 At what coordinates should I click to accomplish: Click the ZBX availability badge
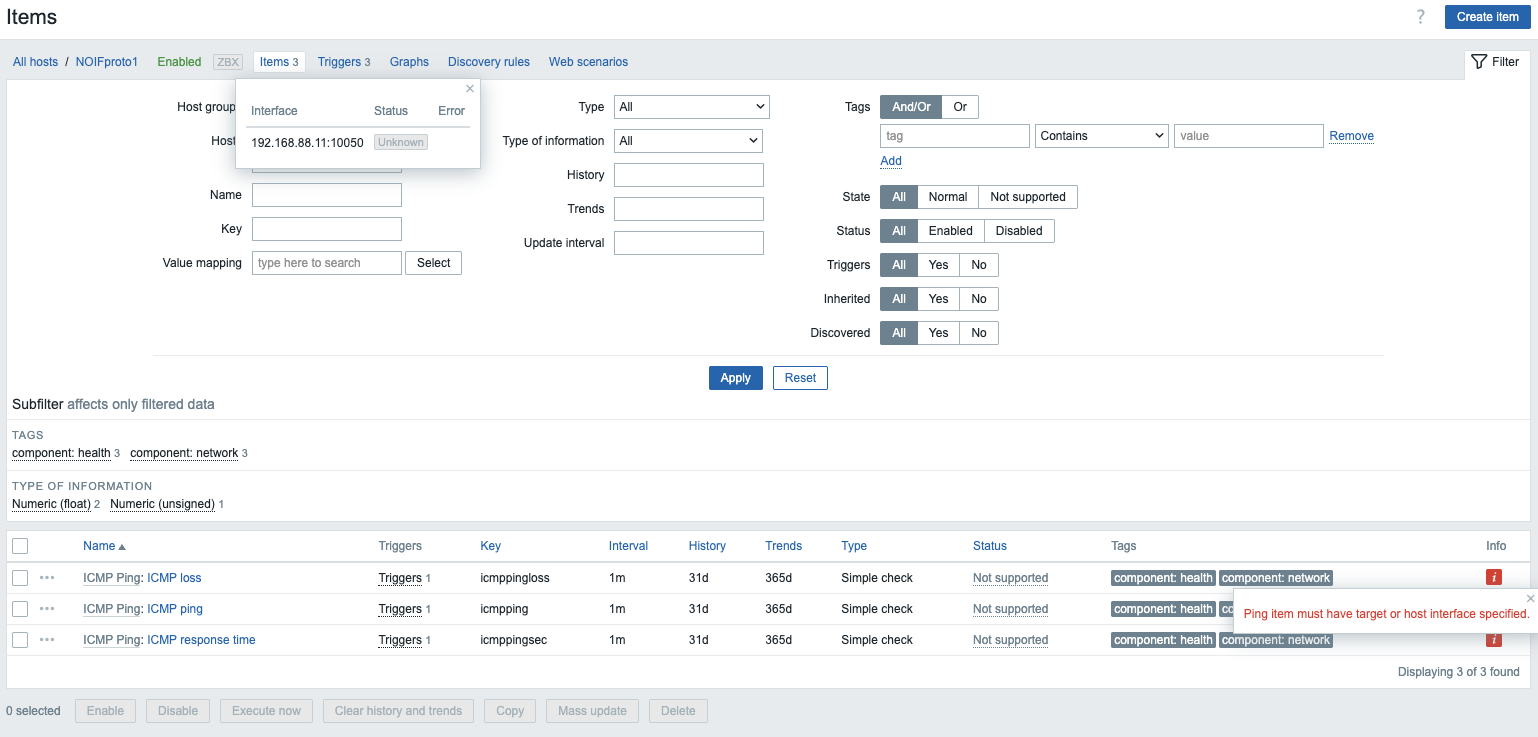click(x=228, y=62)
